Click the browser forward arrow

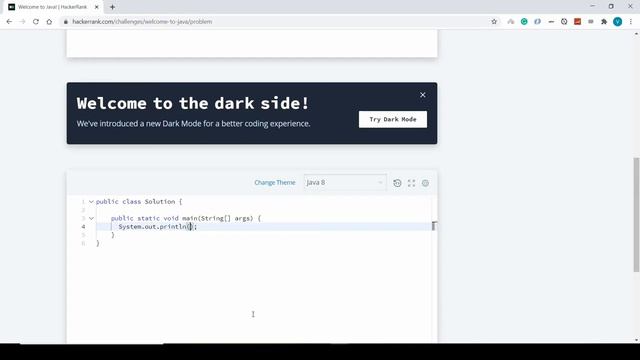(x=22, y=22)
